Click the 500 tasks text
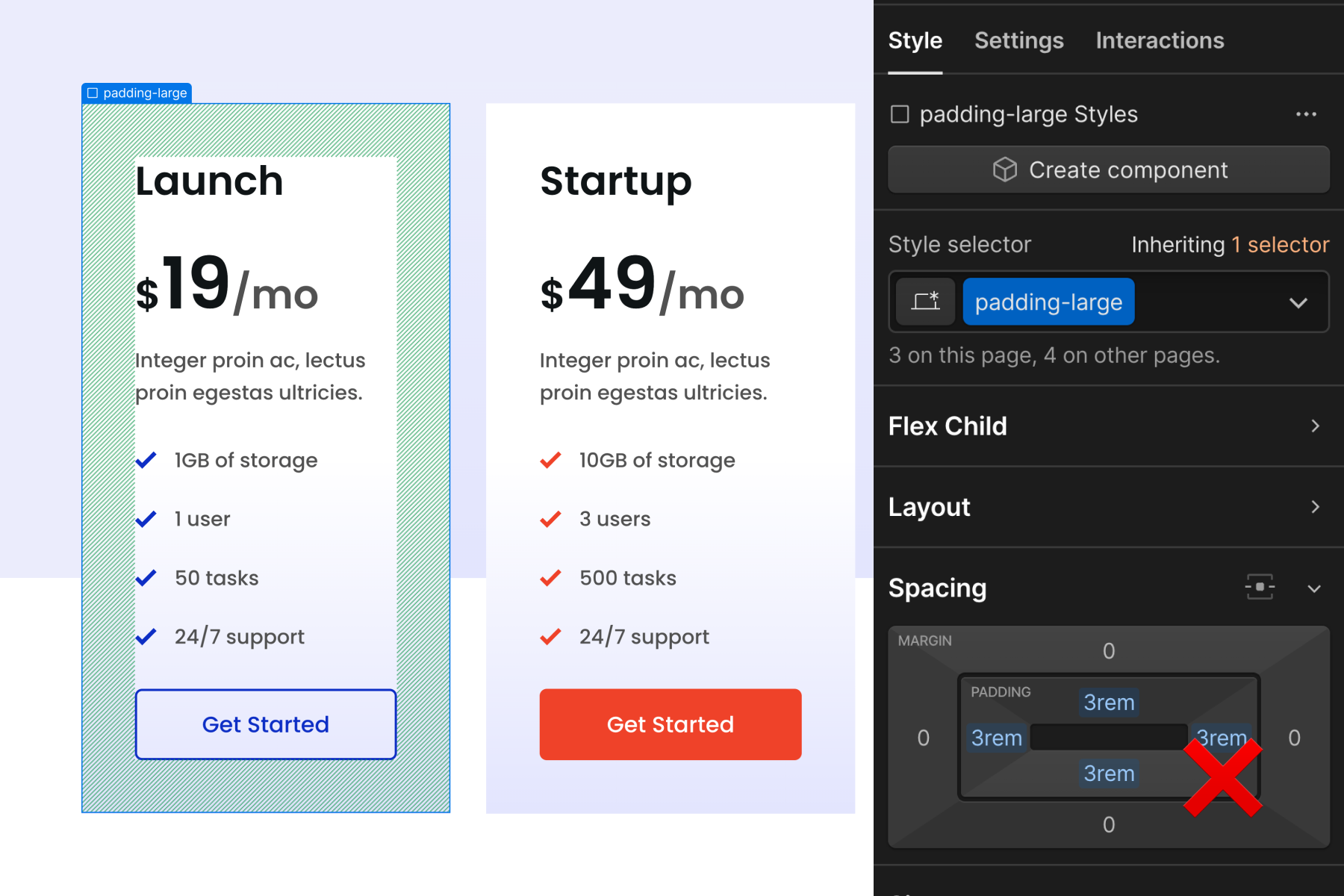 coord(628,578)
